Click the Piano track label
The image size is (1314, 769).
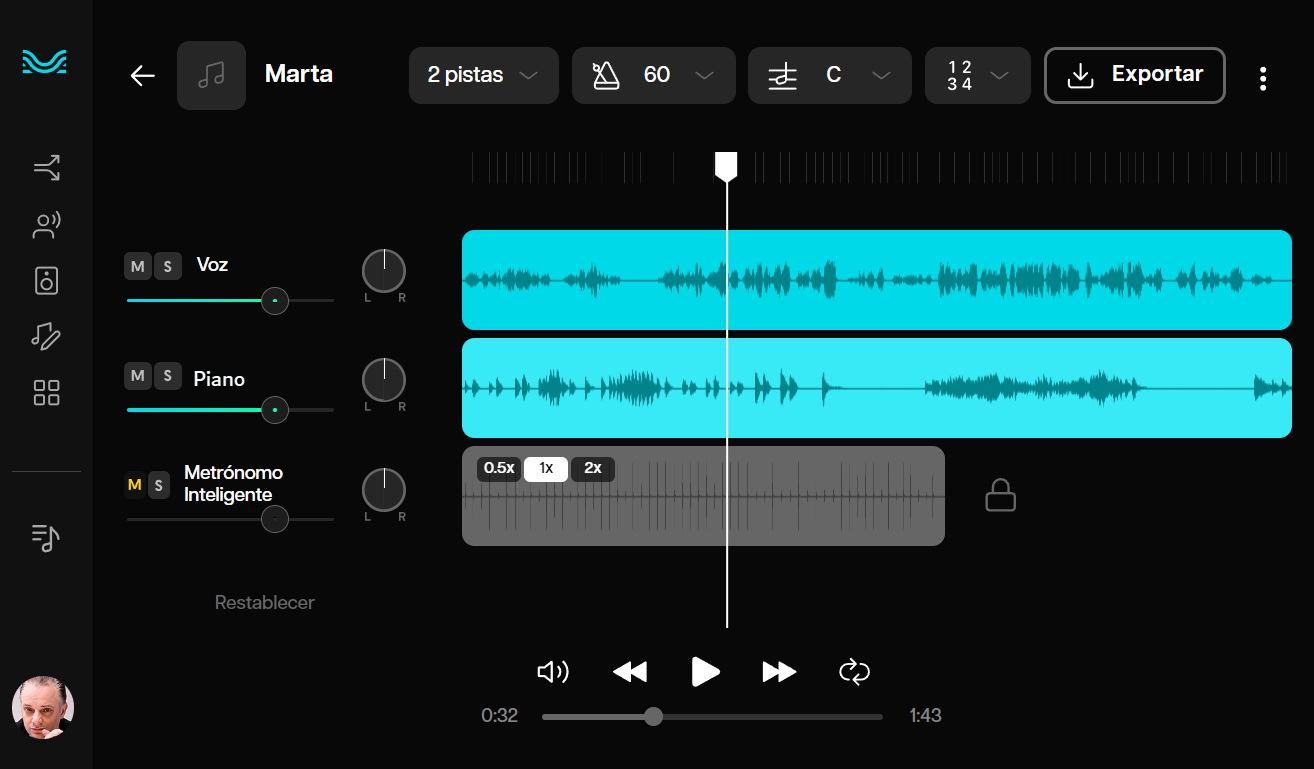pos(219,379)
